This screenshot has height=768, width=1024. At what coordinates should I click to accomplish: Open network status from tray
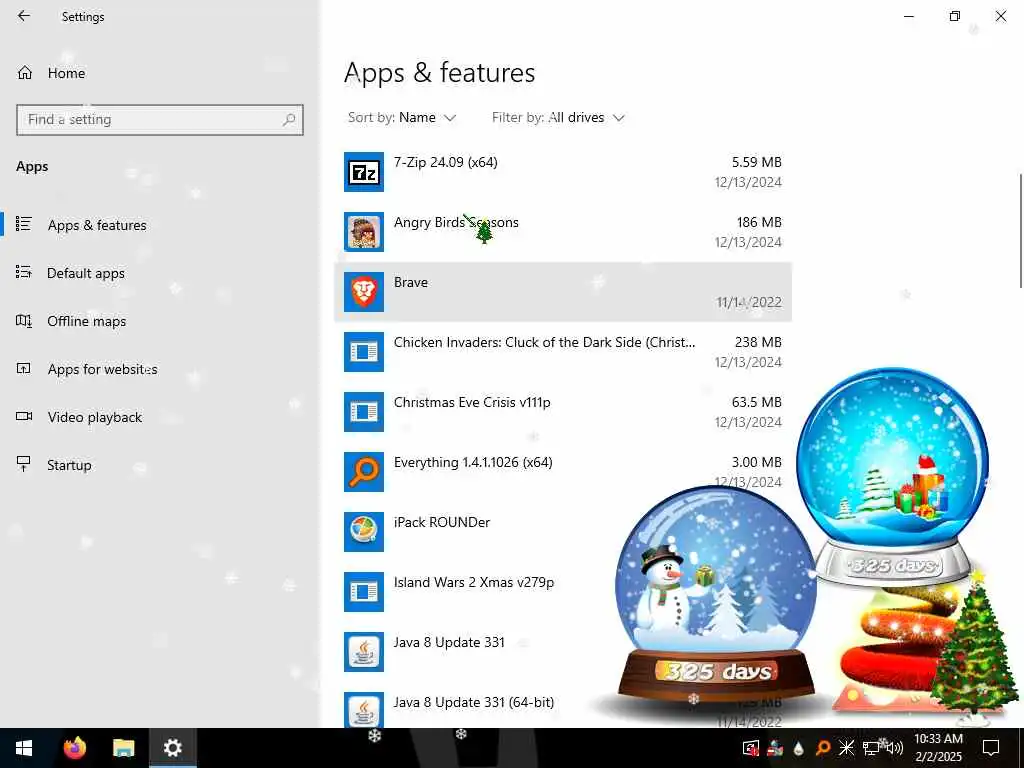[x=871, y=748]
